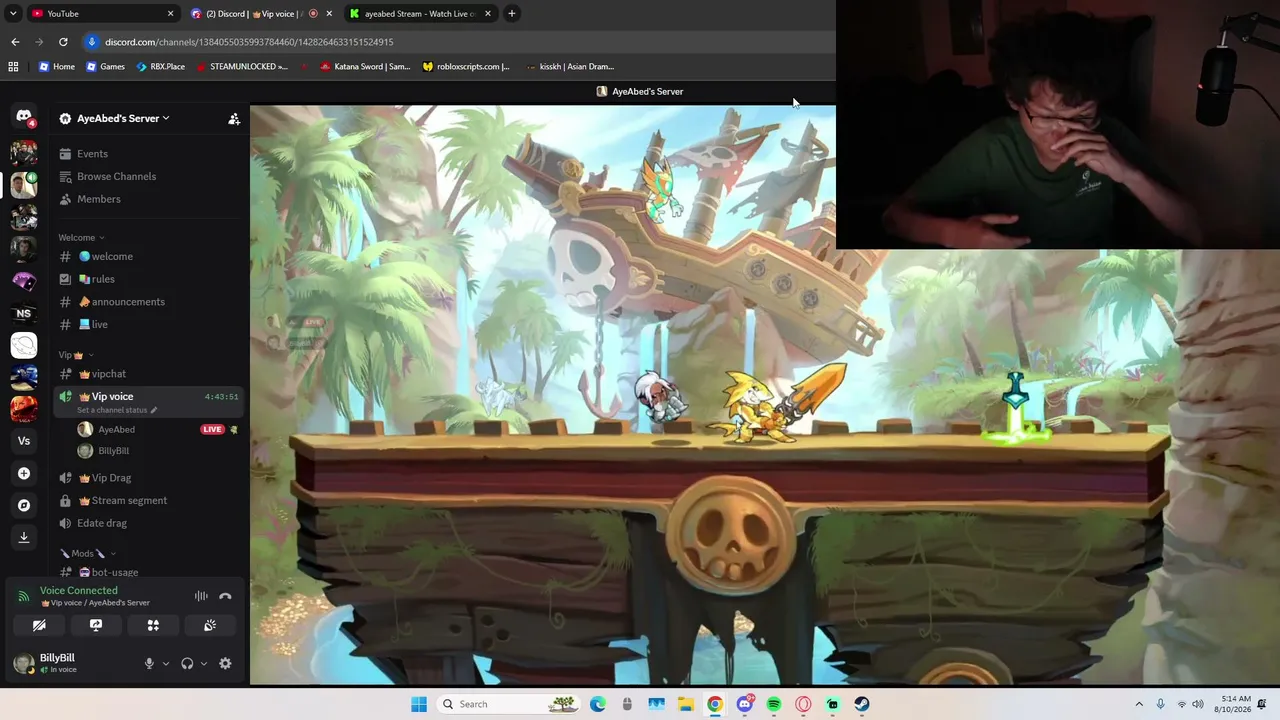Toggle noise suppression waveform icon

point(201,596)
